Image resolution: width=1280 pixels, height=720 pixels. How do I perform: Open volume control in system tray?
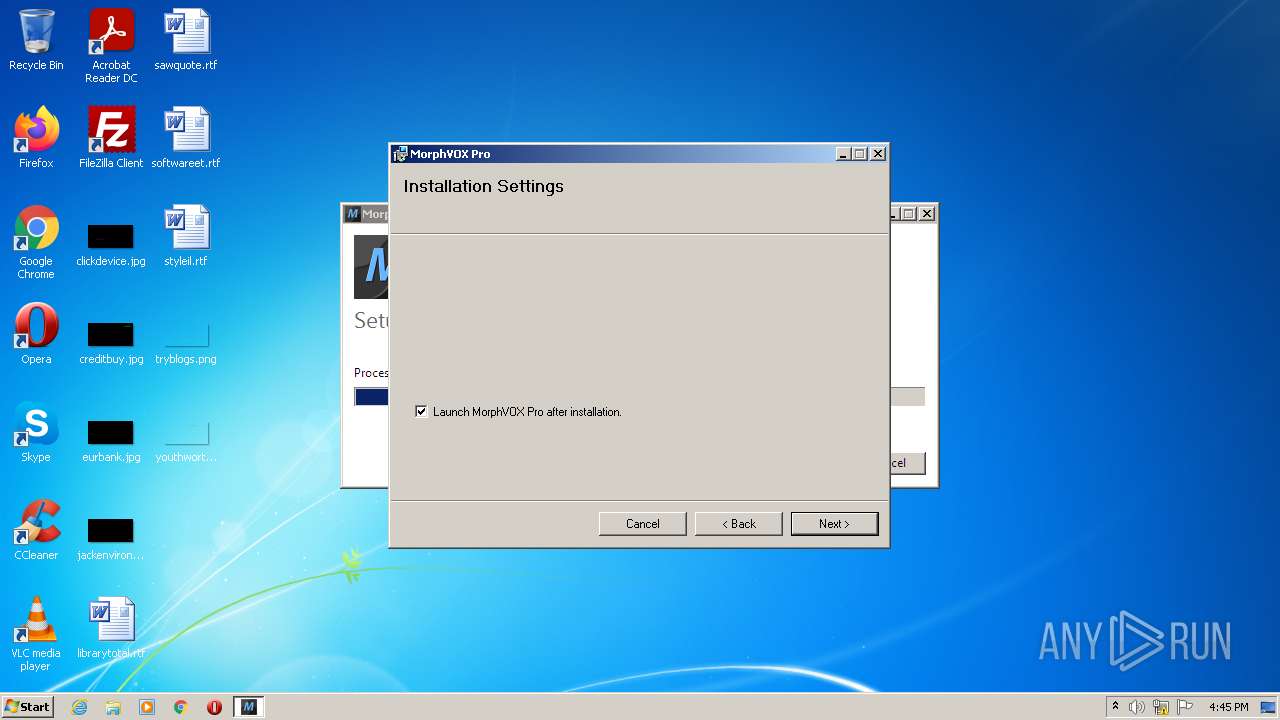pyautogui.click(x=1137, y=707)
